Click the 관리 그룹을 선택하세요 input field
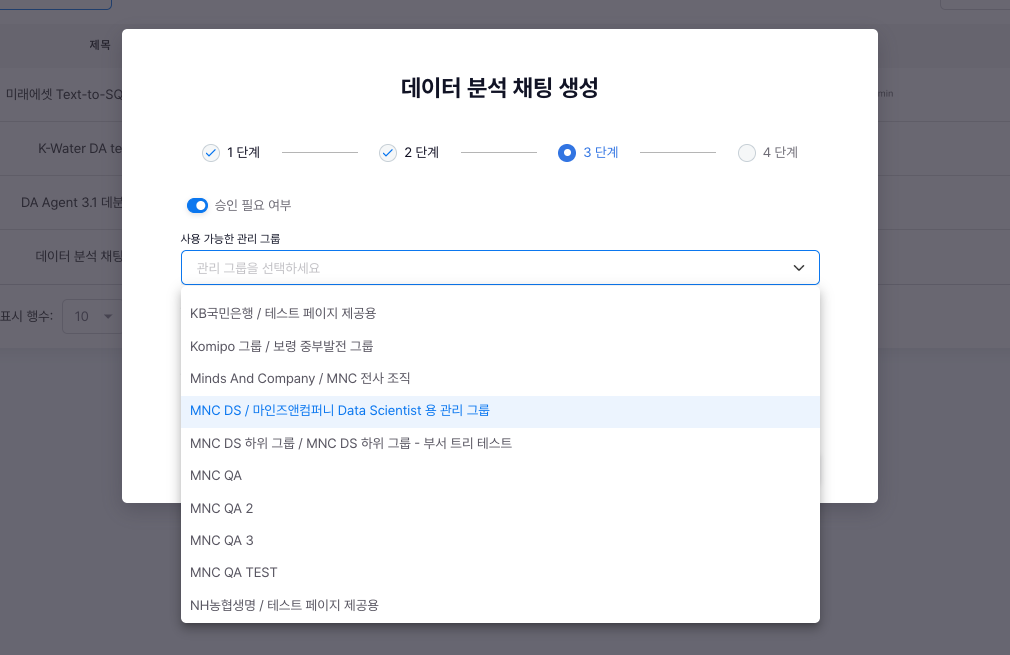The width and height of the screenshot is (1010, 655). point(480,268)
